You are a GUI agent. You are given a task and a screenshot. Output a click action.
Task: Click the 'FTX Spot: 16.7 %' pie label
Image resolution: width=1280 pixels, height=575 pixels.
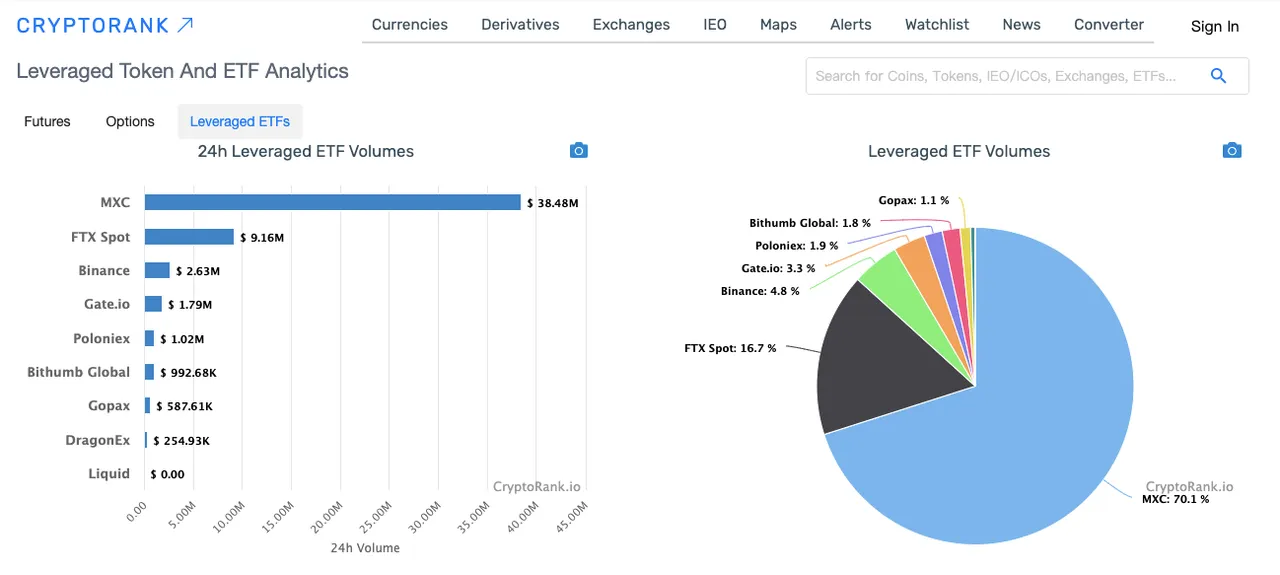730,349
